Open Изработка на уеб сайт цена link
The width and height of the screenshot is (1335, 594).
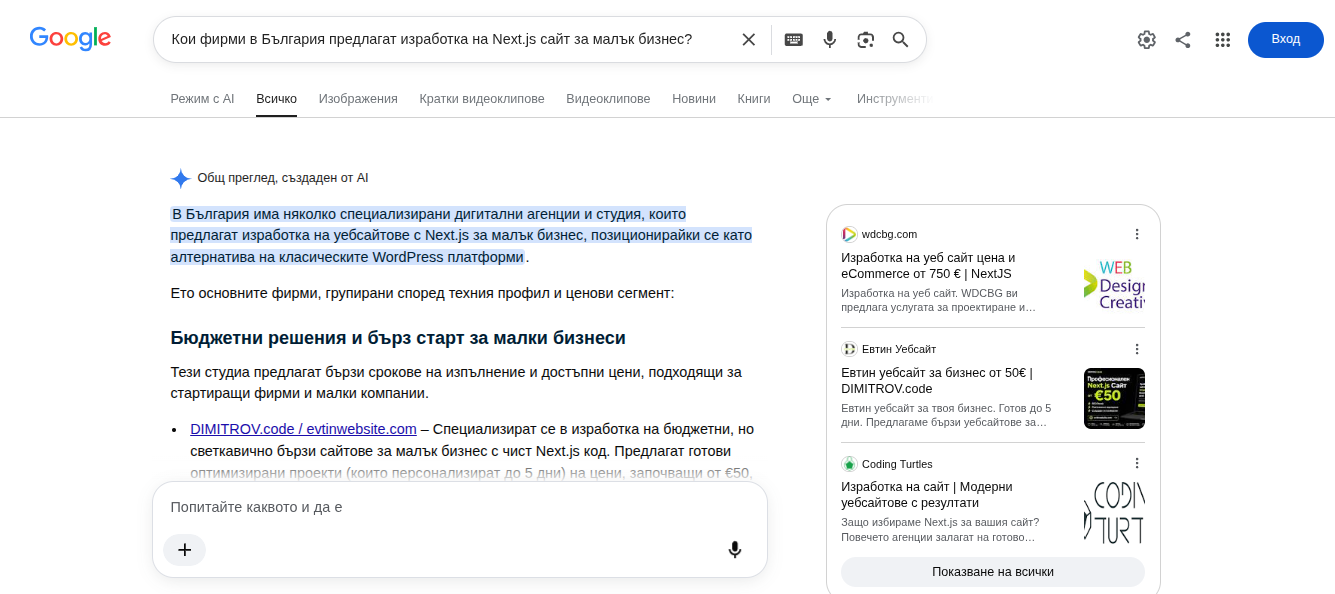click(928, 265)
